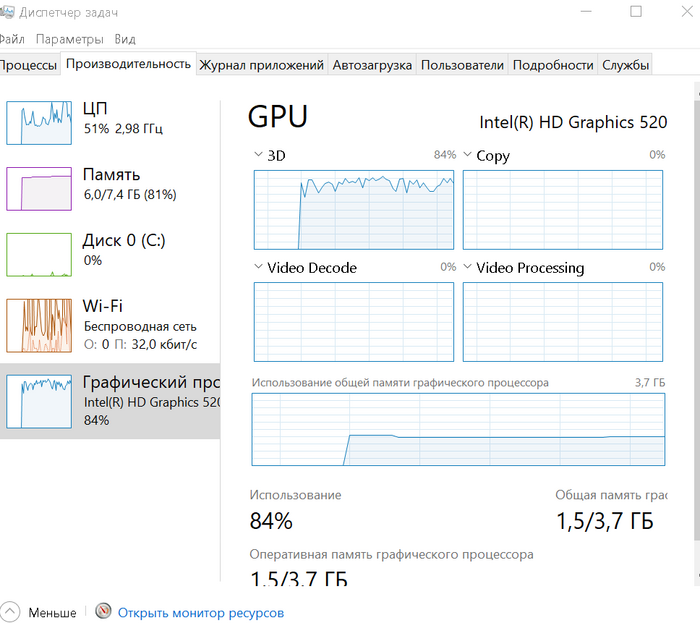Click the Resource Monitor icon at bottom
Image resolution: width=700 pixels, height=623 pixels.
click(x=103, y=611)
